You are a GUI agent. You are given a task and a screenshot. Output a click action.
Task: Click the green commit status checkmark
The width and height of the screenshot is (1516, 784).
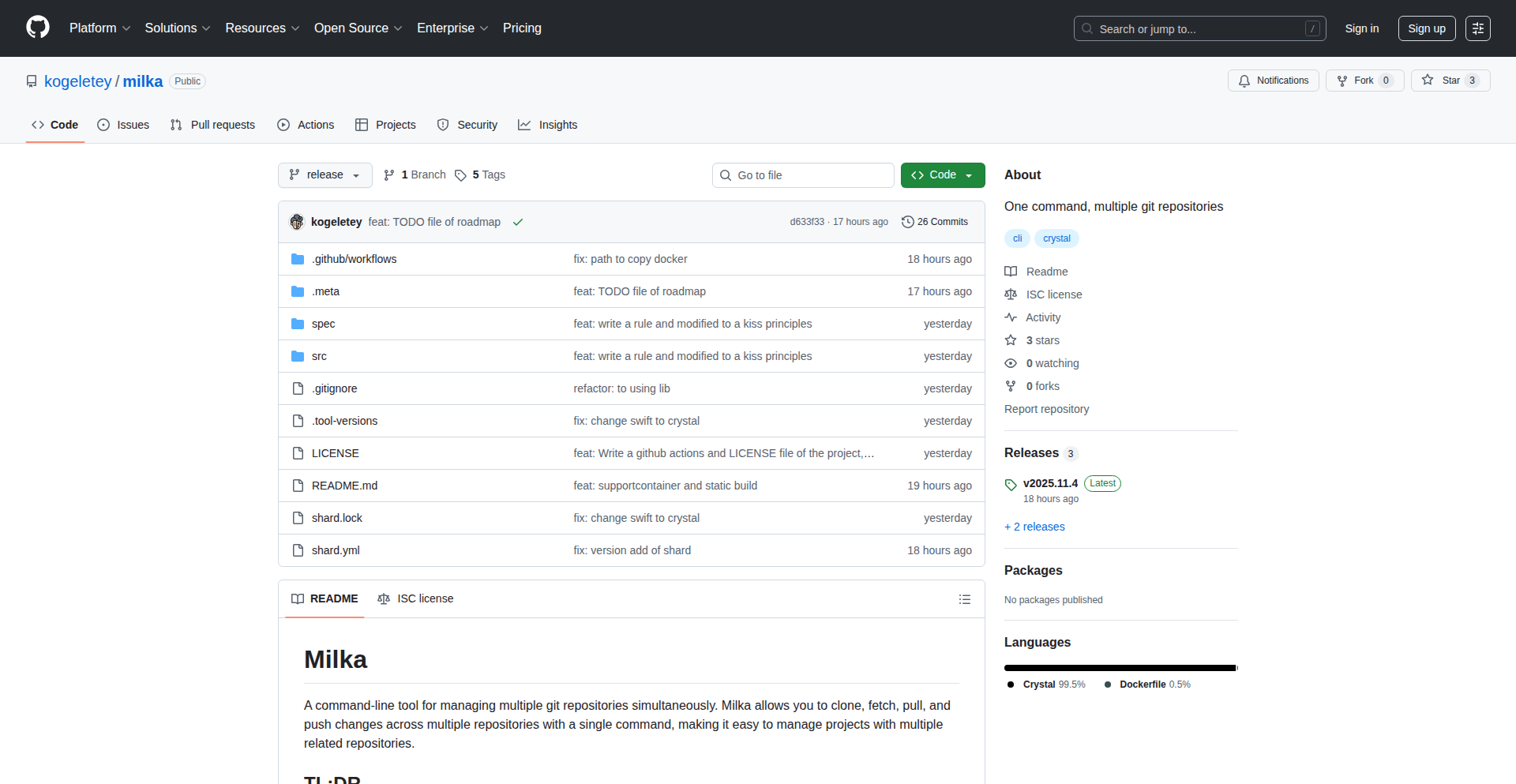518,222
